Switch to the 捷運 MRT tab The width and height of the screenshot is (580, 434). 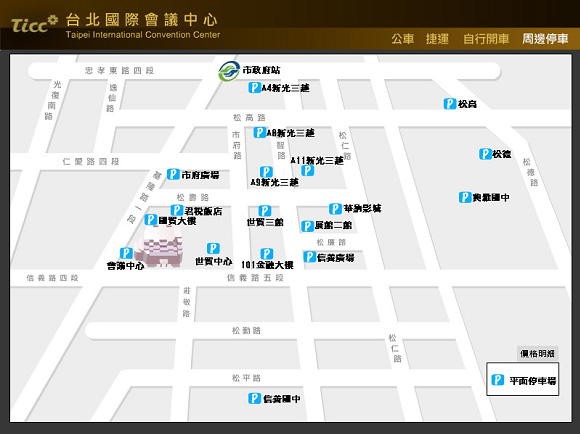(x=437, y=38)
